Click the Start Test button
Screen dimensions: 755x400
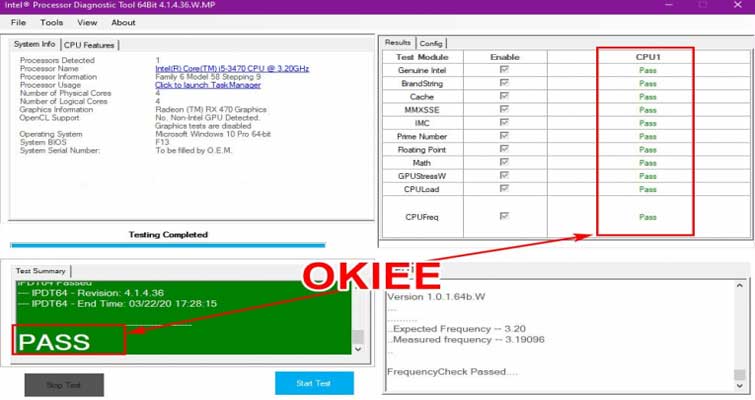[314, 383]
